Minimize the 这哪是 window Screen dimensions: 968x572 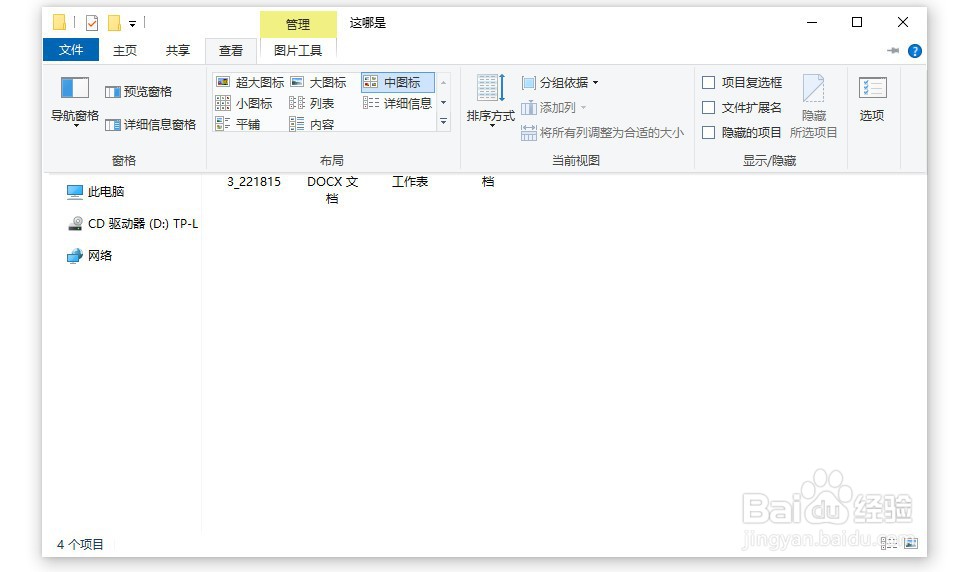click(812, 23)
